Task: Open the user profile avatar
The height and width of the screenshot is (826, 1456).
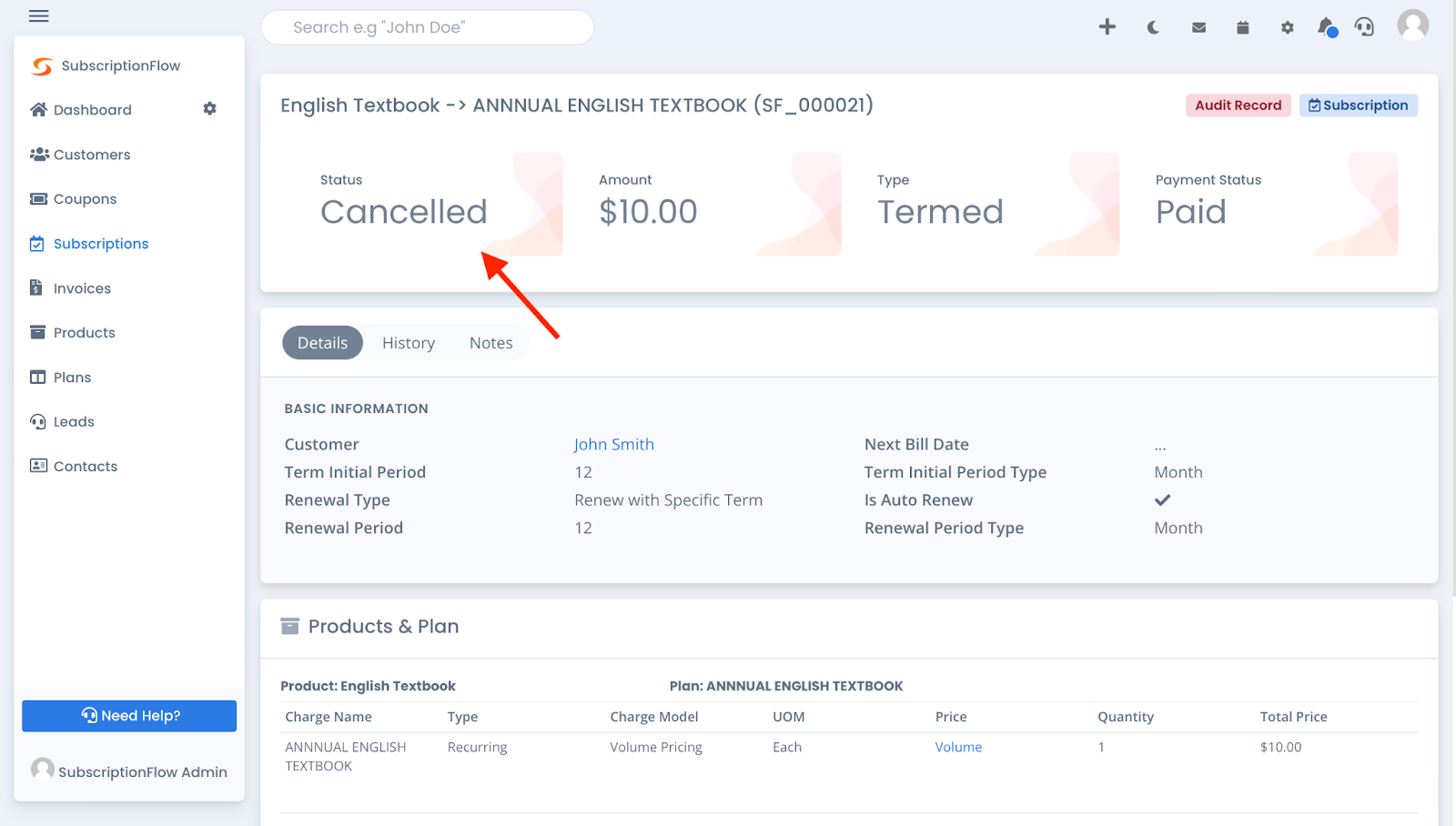Action: tap(1412, 25)
